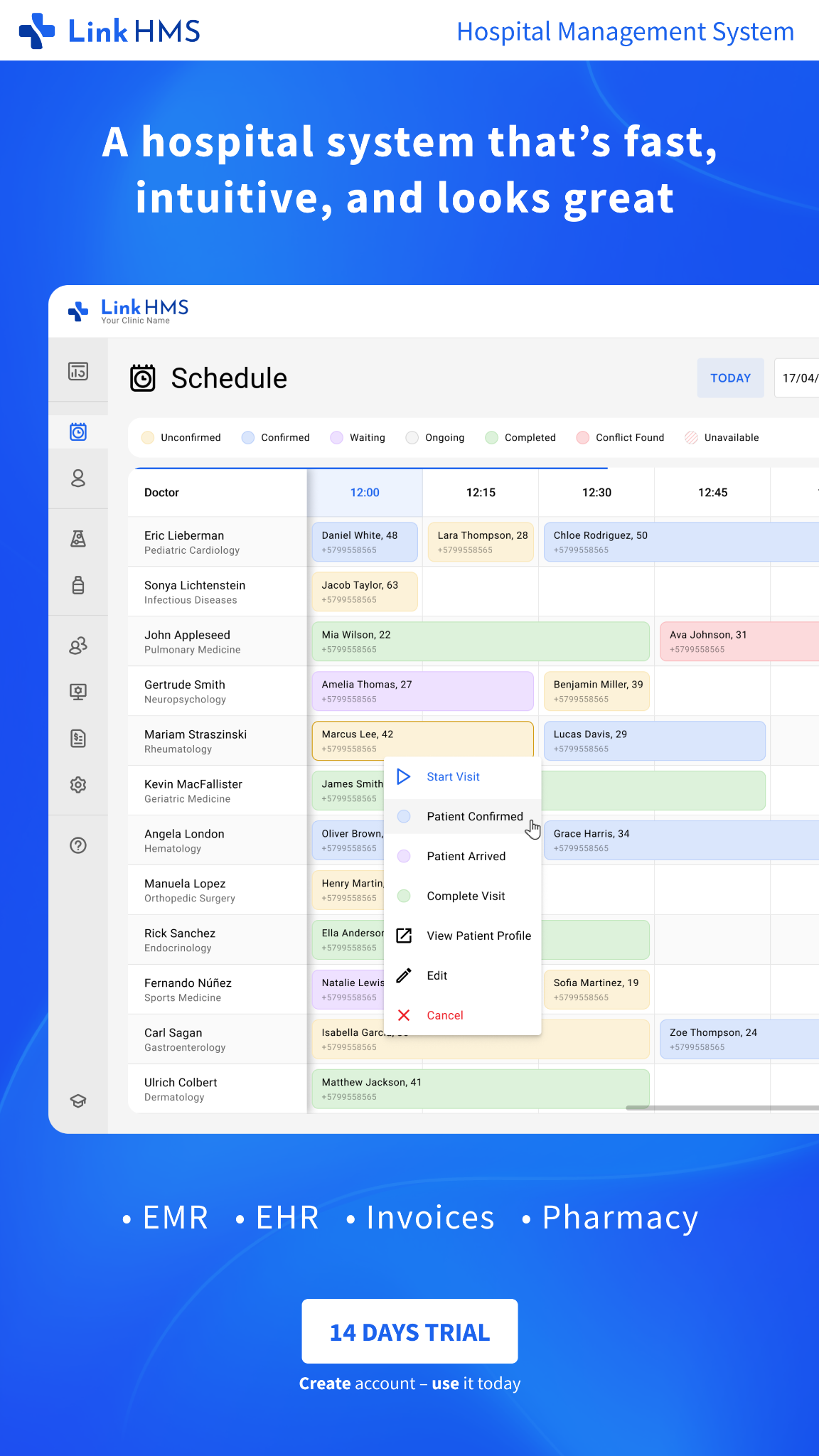Toggle the Waiting status filter
Image resolution: width=819 pixels, height=1456 pixels.
tap(358, 437)
